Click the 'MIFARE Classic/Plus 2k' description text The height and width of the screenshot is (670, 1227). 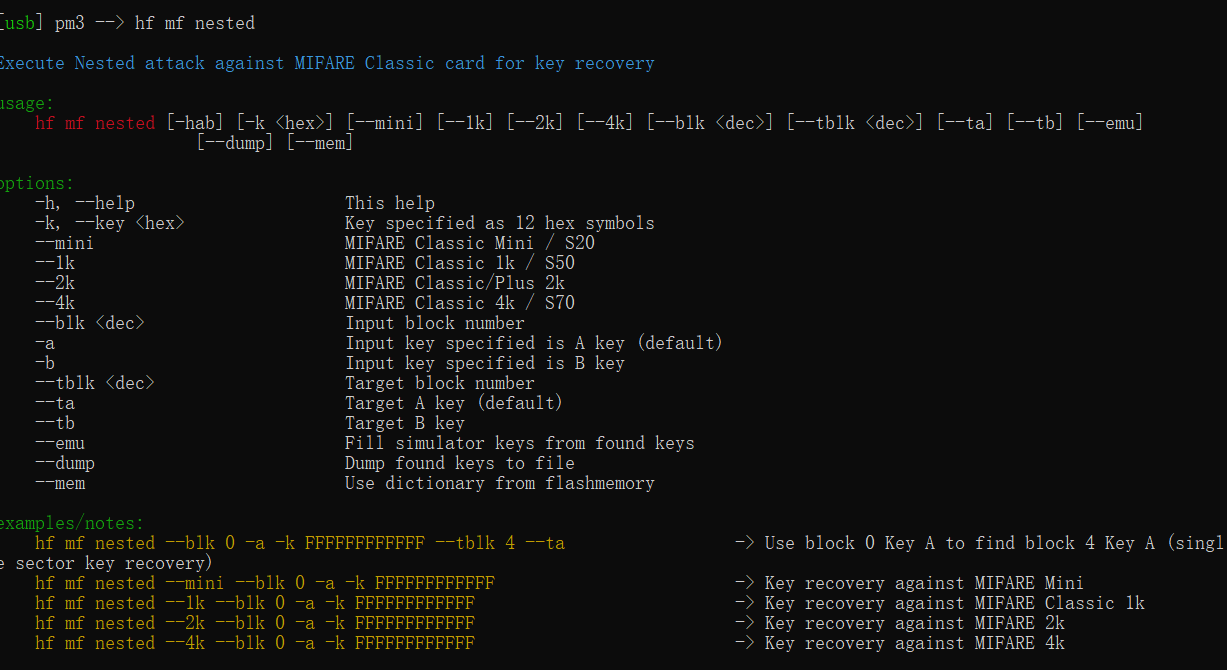point(455,283)
